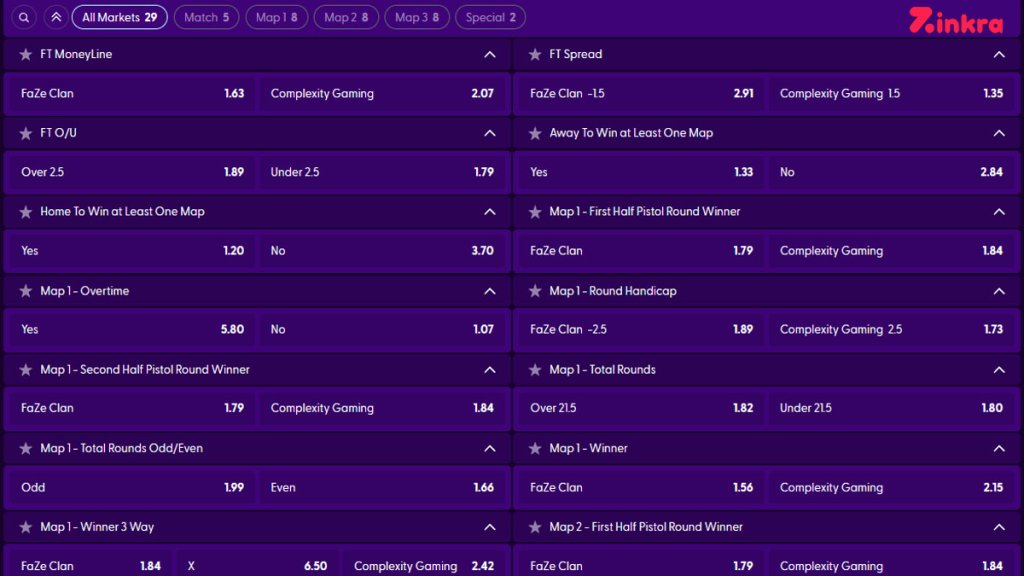Favorite the FT Spread market star
Viewport: 1024px width, 576px height.
pyautogui.click(x=535, y=54)
